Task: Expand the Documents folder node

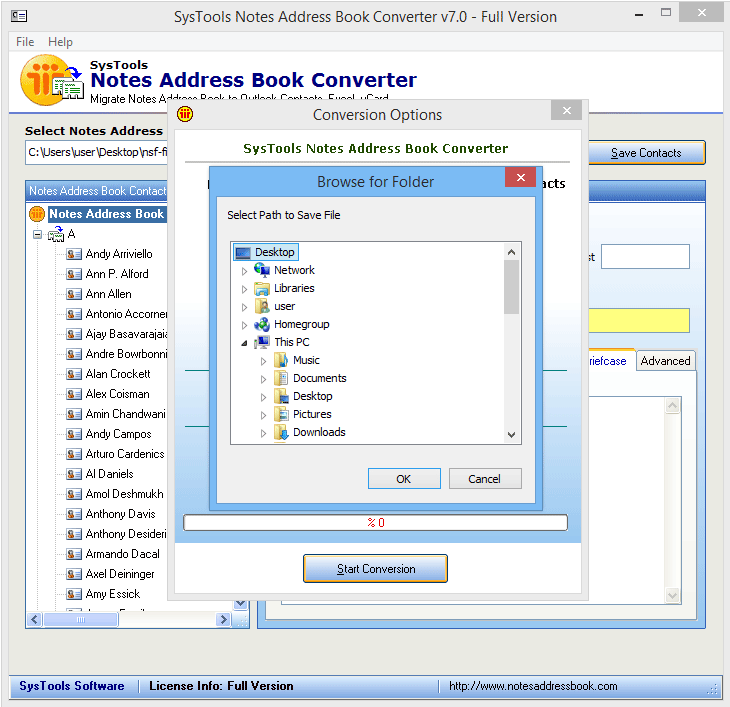Action: pyautogui.click(x=263, y=379)
